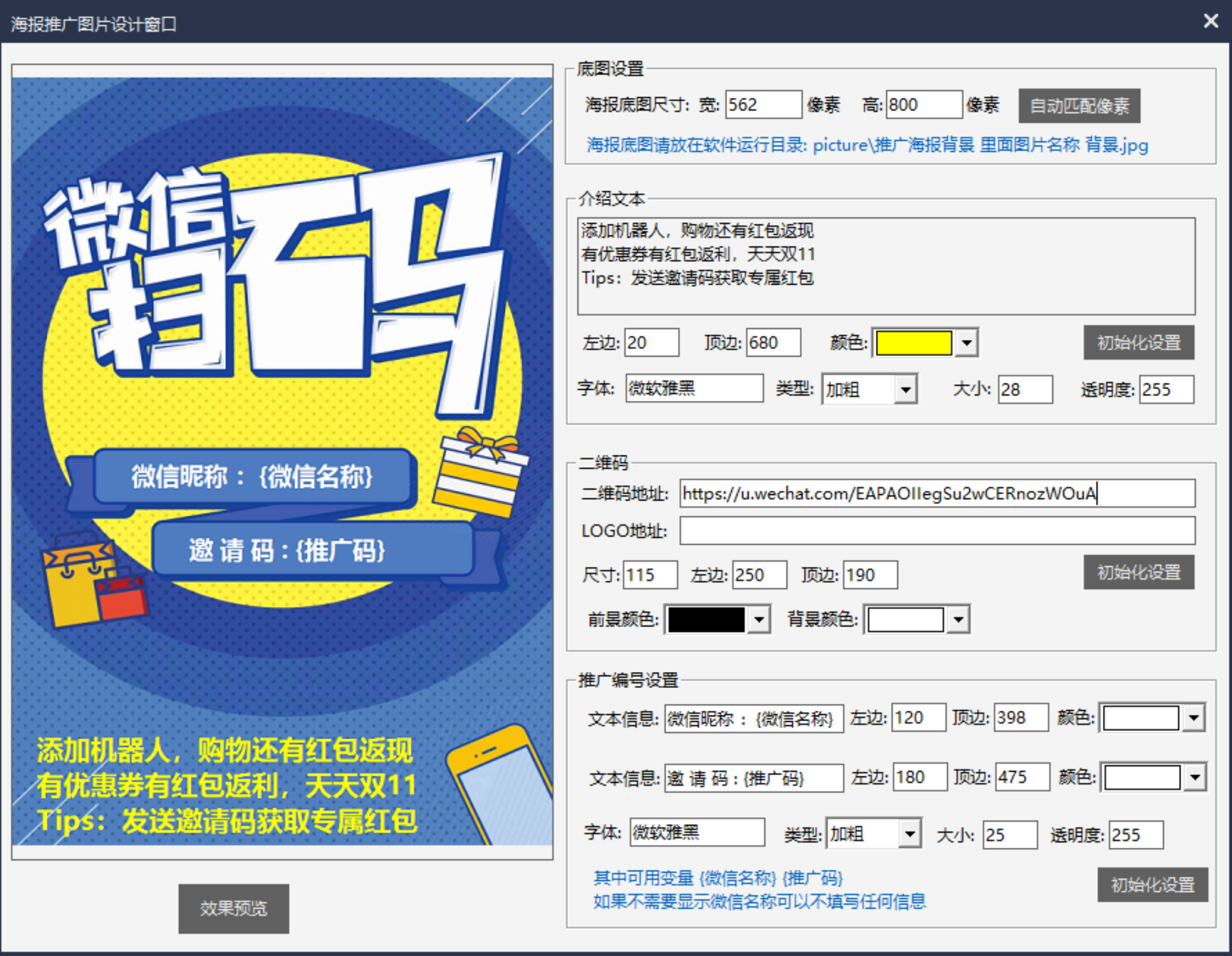Screen dimensions: 1232x956
Task: Click the 底图设置 group label
Action: click(x=610, y=68)
